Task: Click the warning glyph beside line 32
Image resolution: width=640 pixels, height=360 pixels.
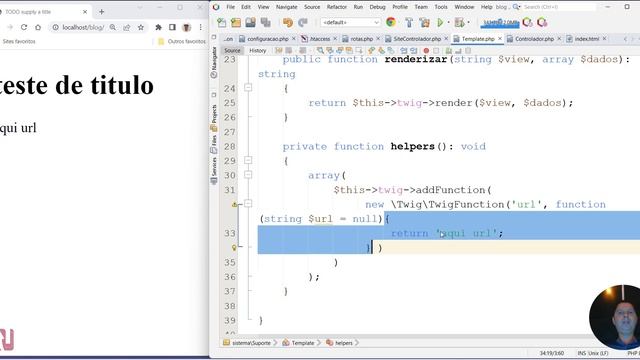Action: point(235,204)
